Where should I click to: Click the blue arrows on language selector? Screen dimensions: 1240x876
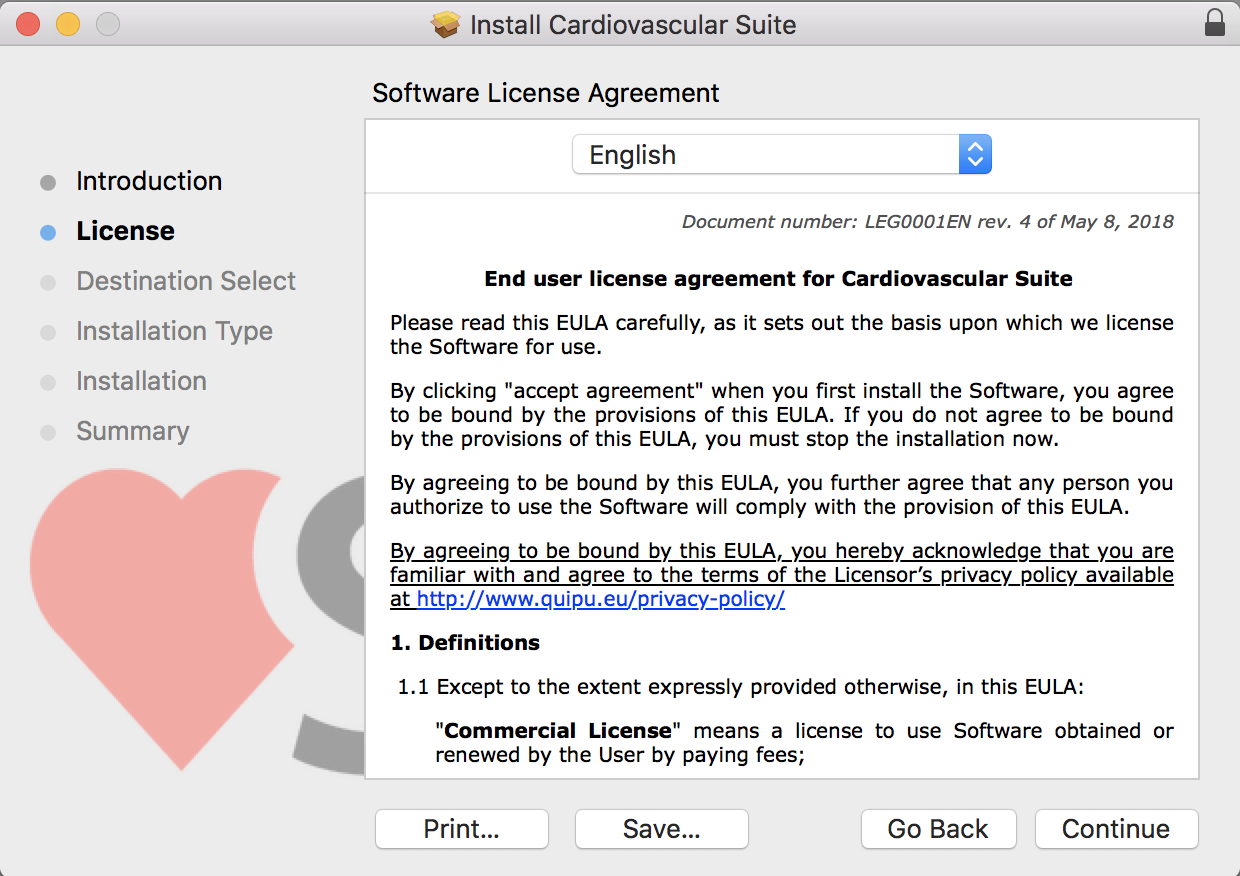coord(975,155)
